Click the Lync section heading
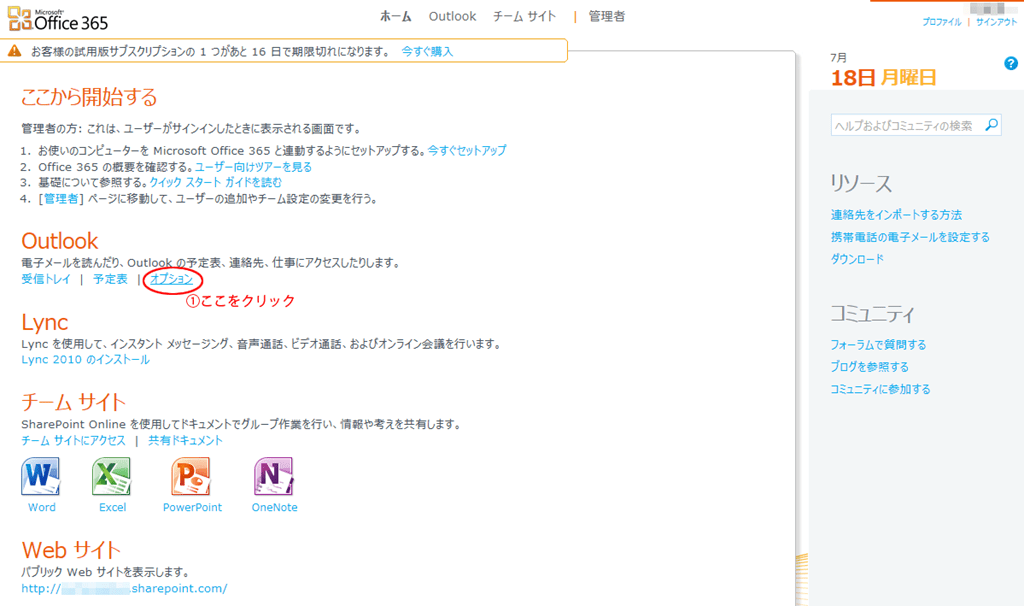1024x606 pixels. coord(44,322)
